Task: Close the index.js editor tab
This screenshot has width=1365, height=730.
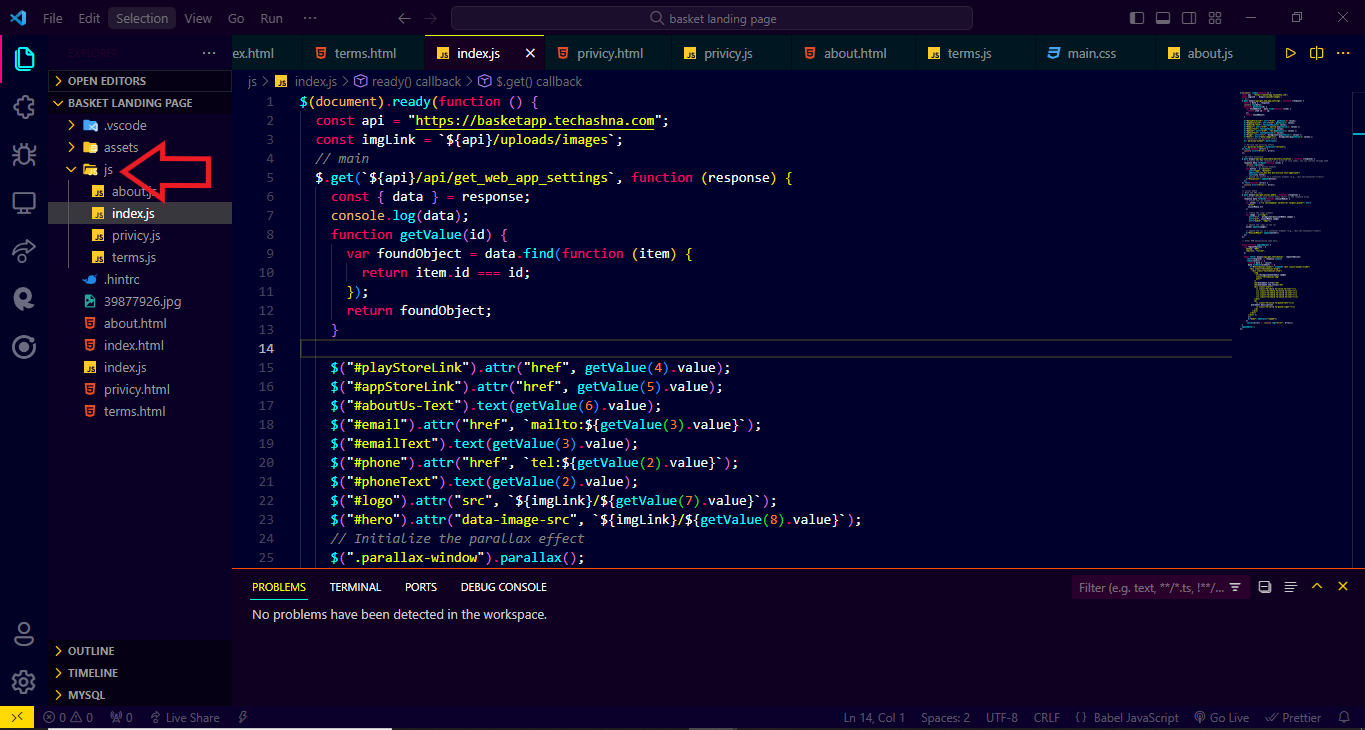Action: tap(530, 54)
